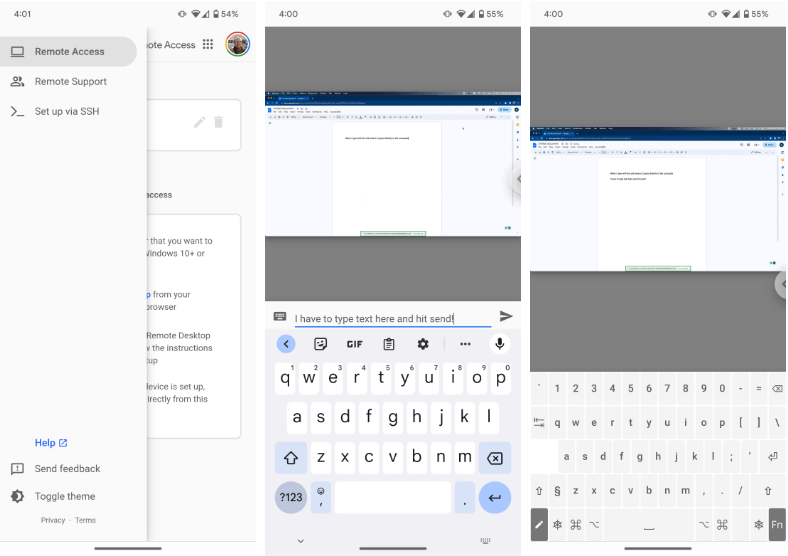788x556 pixels.
Task: Click the trash icon on the device card
Action: pyautogui.click(x=219, y=122)
